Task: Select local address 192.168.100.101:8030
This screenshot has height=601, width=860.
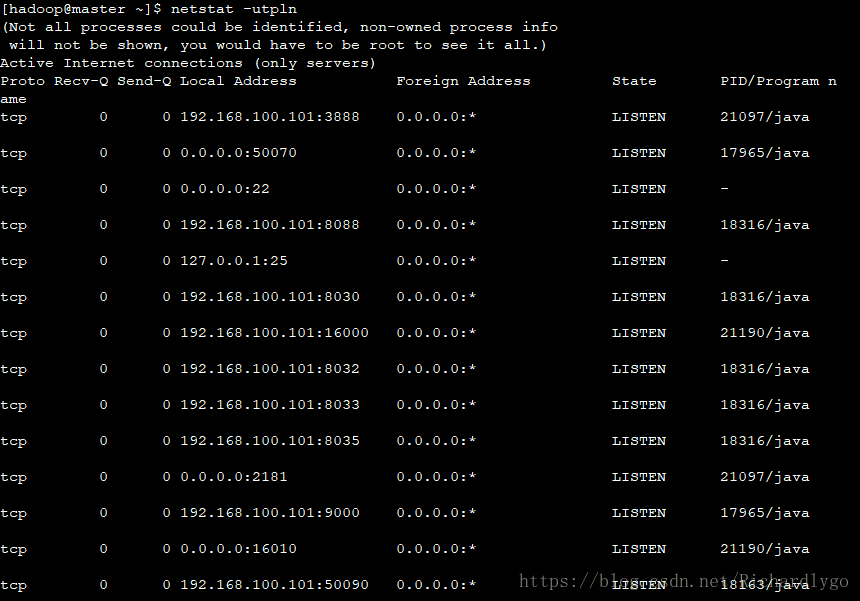Action: pos(270,297)
